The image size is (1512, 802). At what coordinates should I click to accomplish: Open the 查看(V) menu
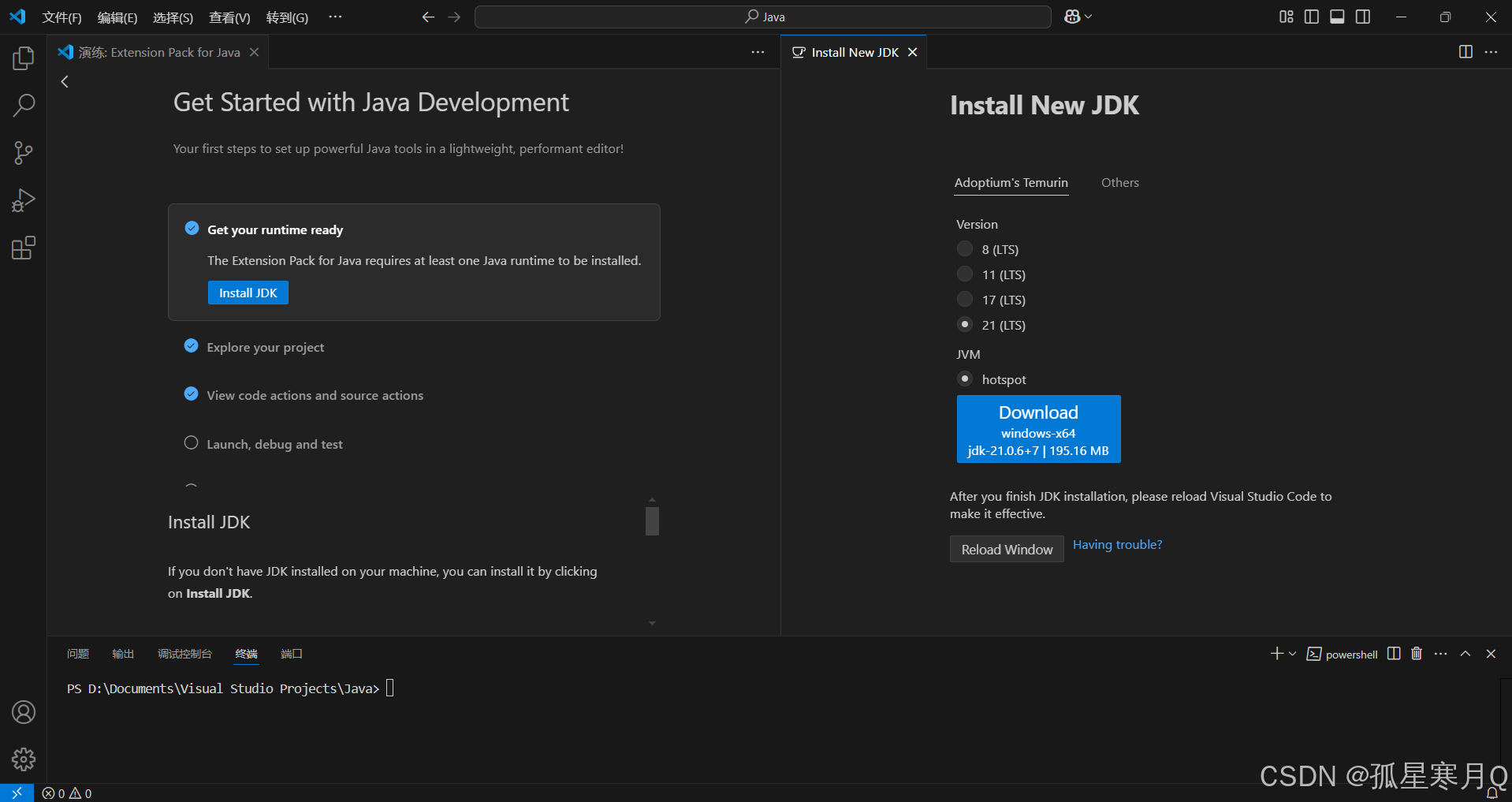[x=229, y=17]
